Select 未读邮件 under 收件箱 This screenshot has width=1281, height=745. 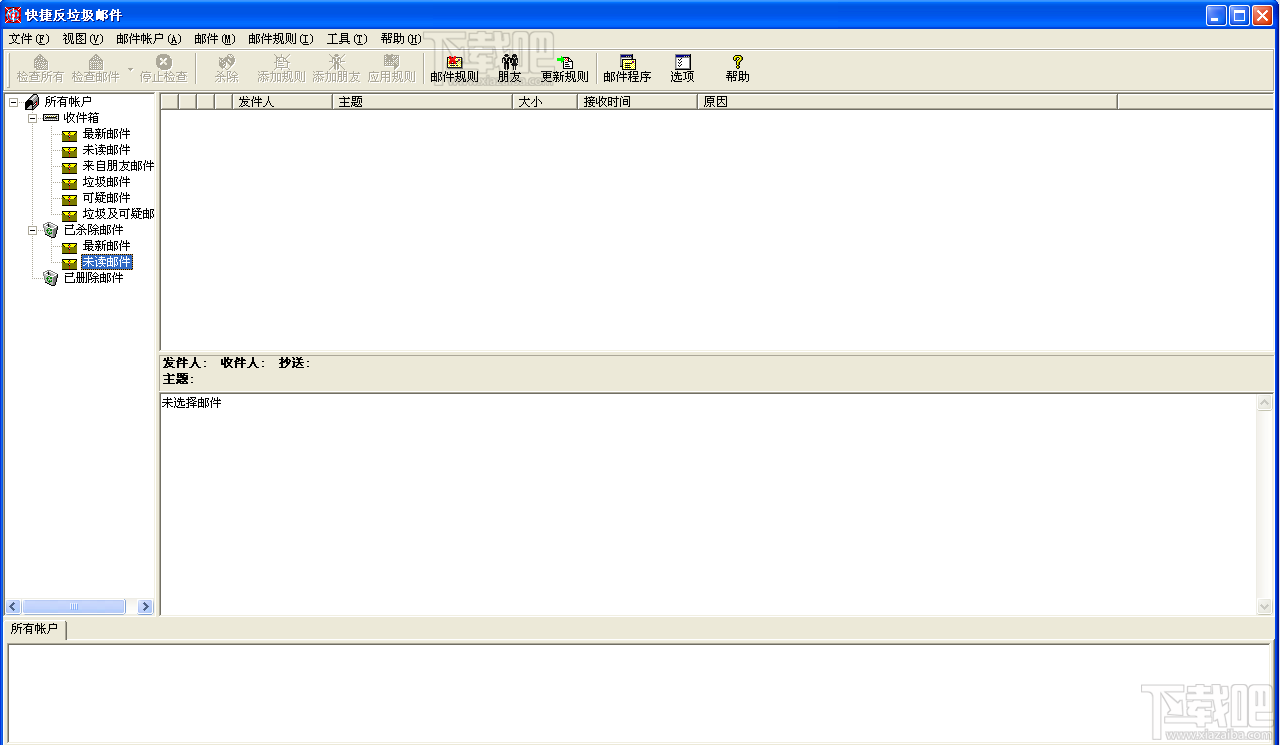(x=106, y=150)
